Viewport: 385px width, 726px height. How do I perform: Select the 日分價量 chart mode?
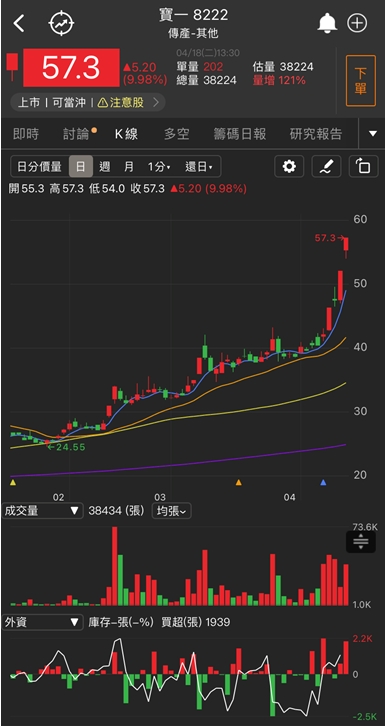pyautogui.click(x=39, y=167)
